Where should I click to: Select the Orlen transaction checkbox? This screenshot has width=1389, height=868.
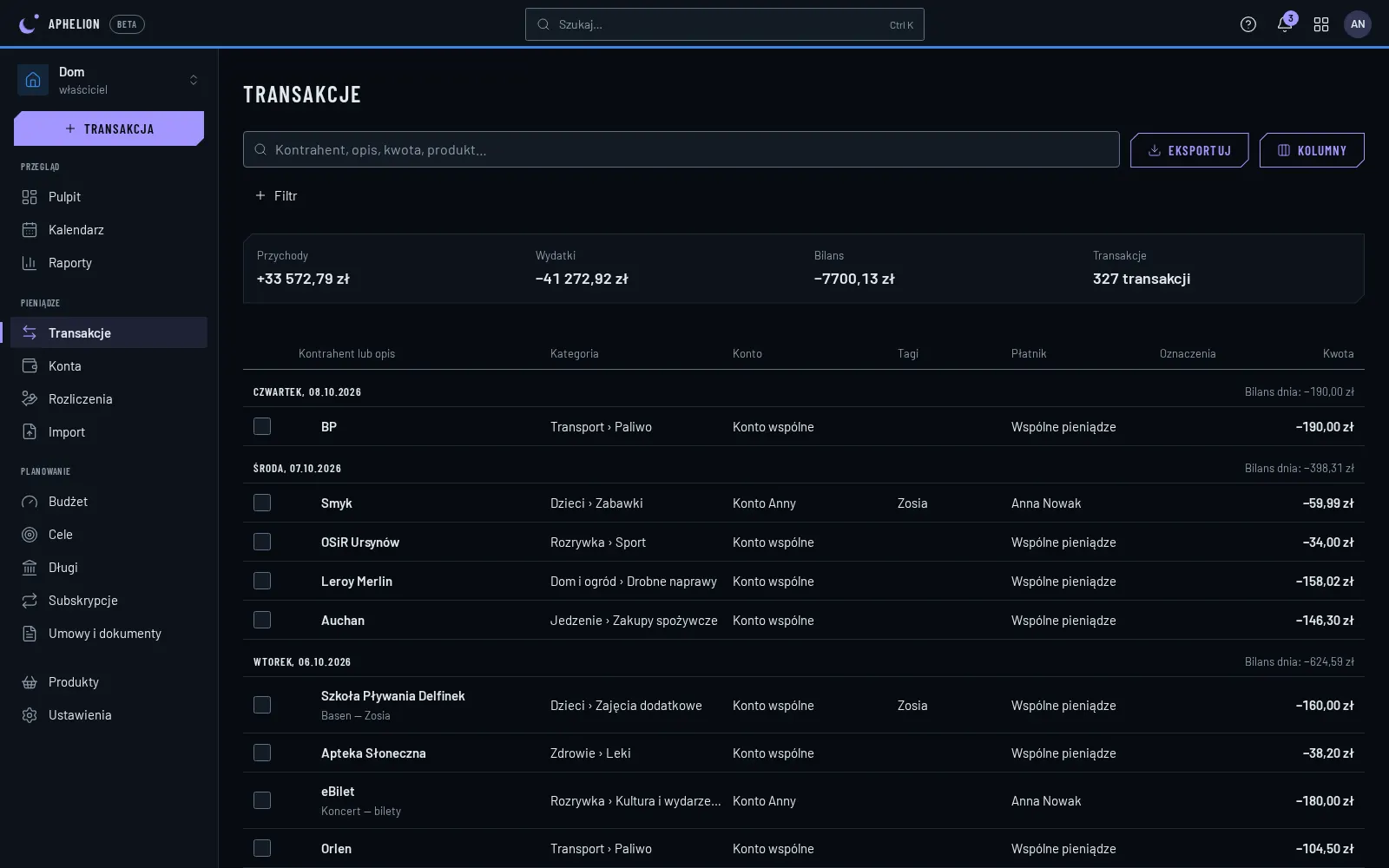(262, 848)
